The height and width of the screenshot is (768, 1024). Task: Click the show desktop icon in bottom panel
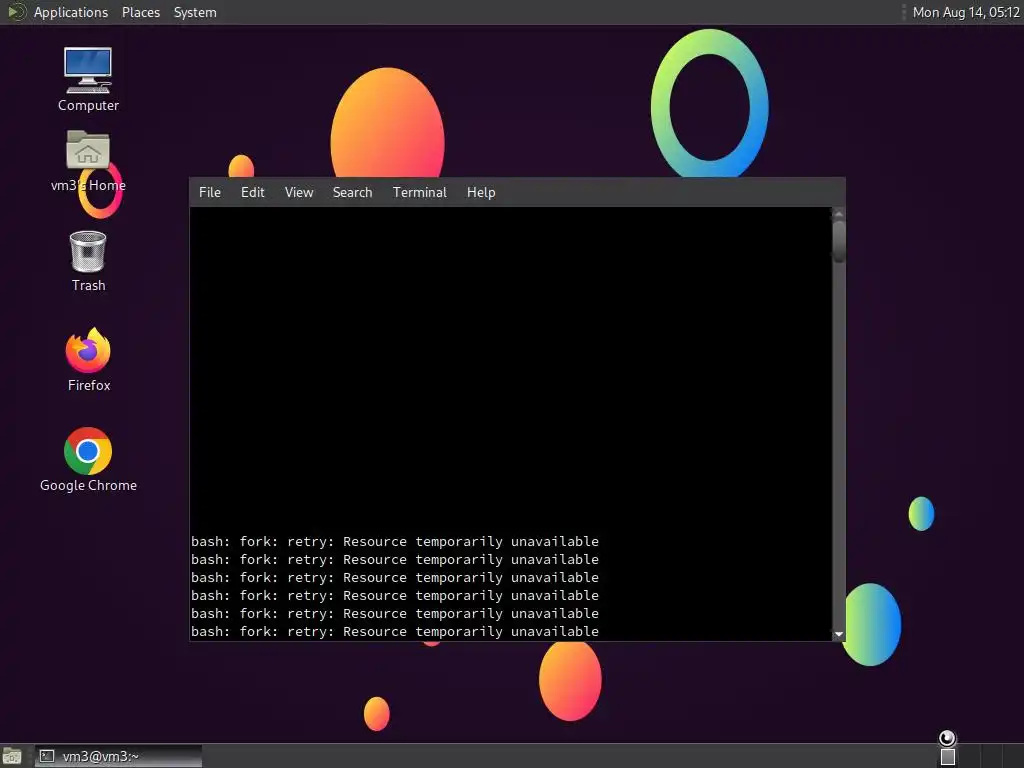[12, 756]
